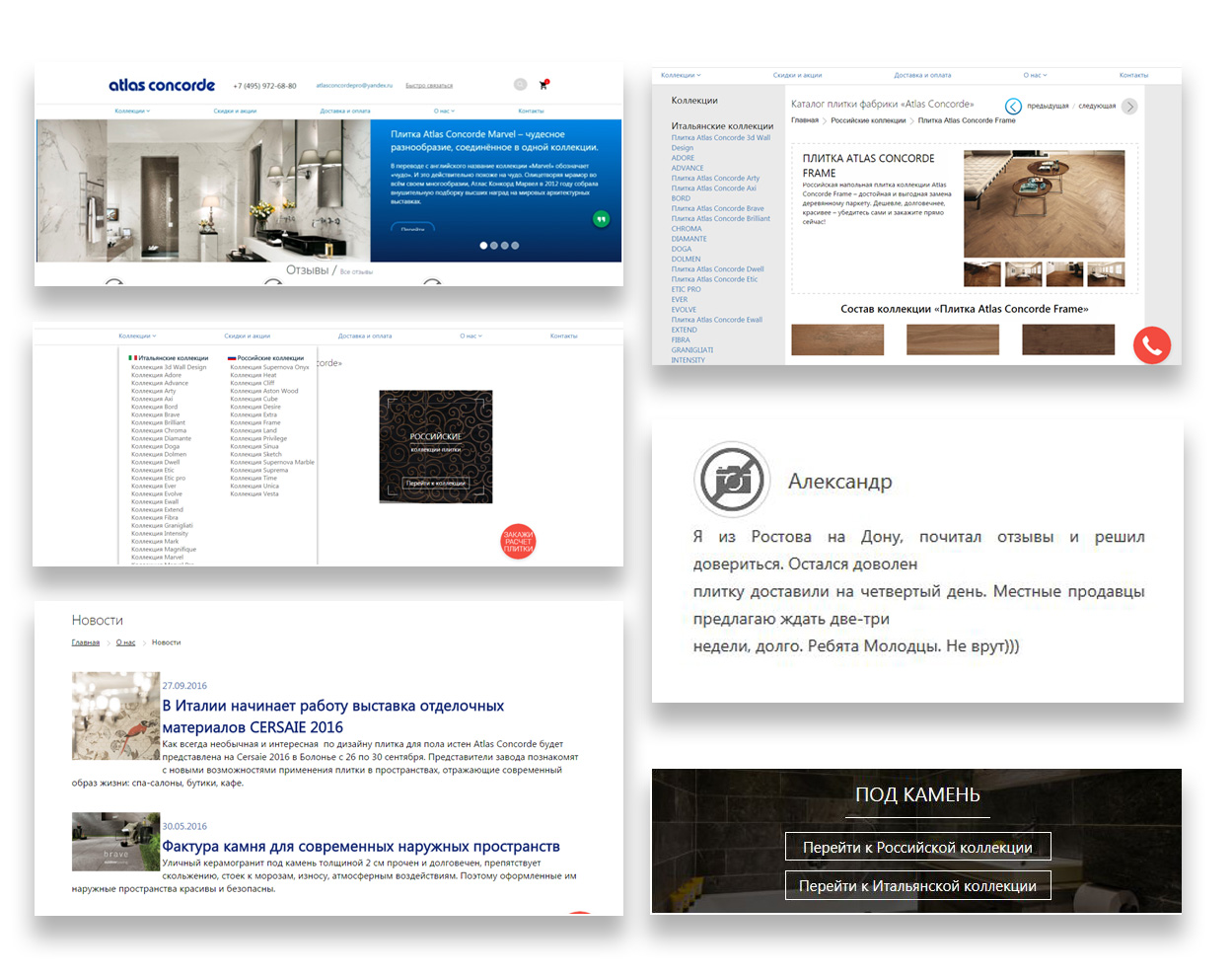1232x977 pixels.
Task: Expand 'Коллекции' under the atlas concorde logo
Action: point(132,112)
